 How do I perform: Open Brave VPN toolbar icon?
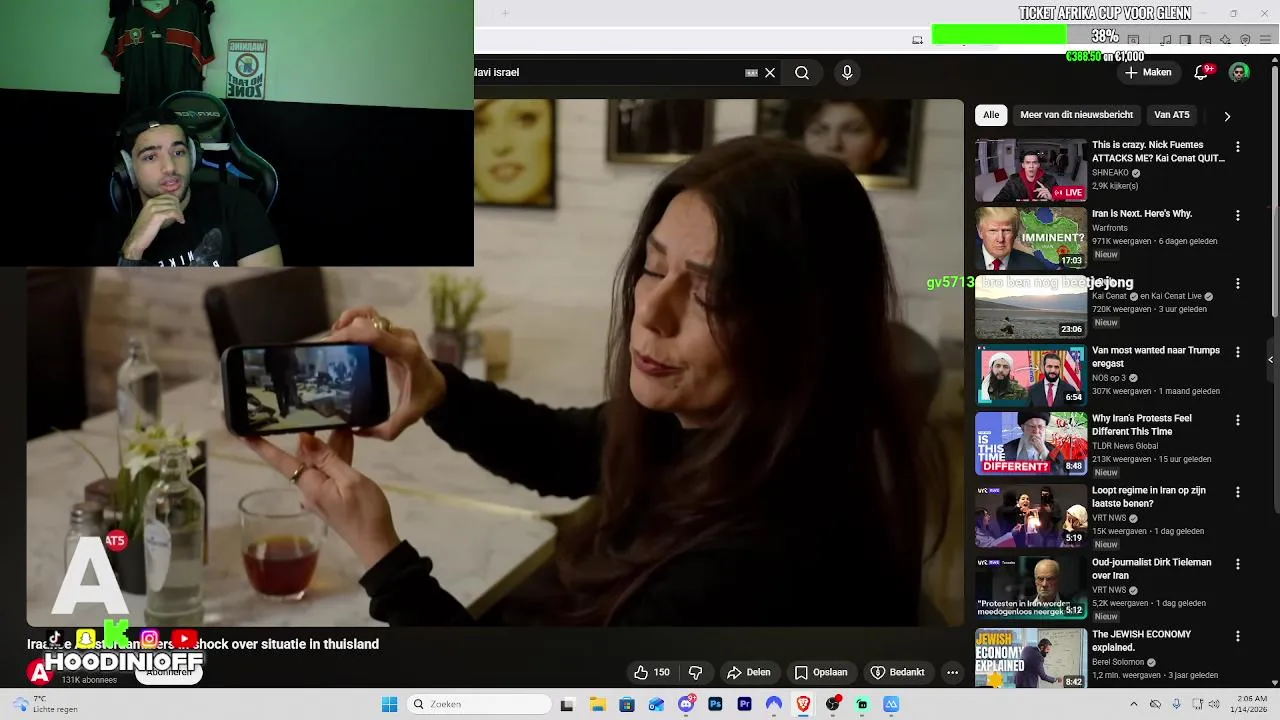(x=1245, y=40)
